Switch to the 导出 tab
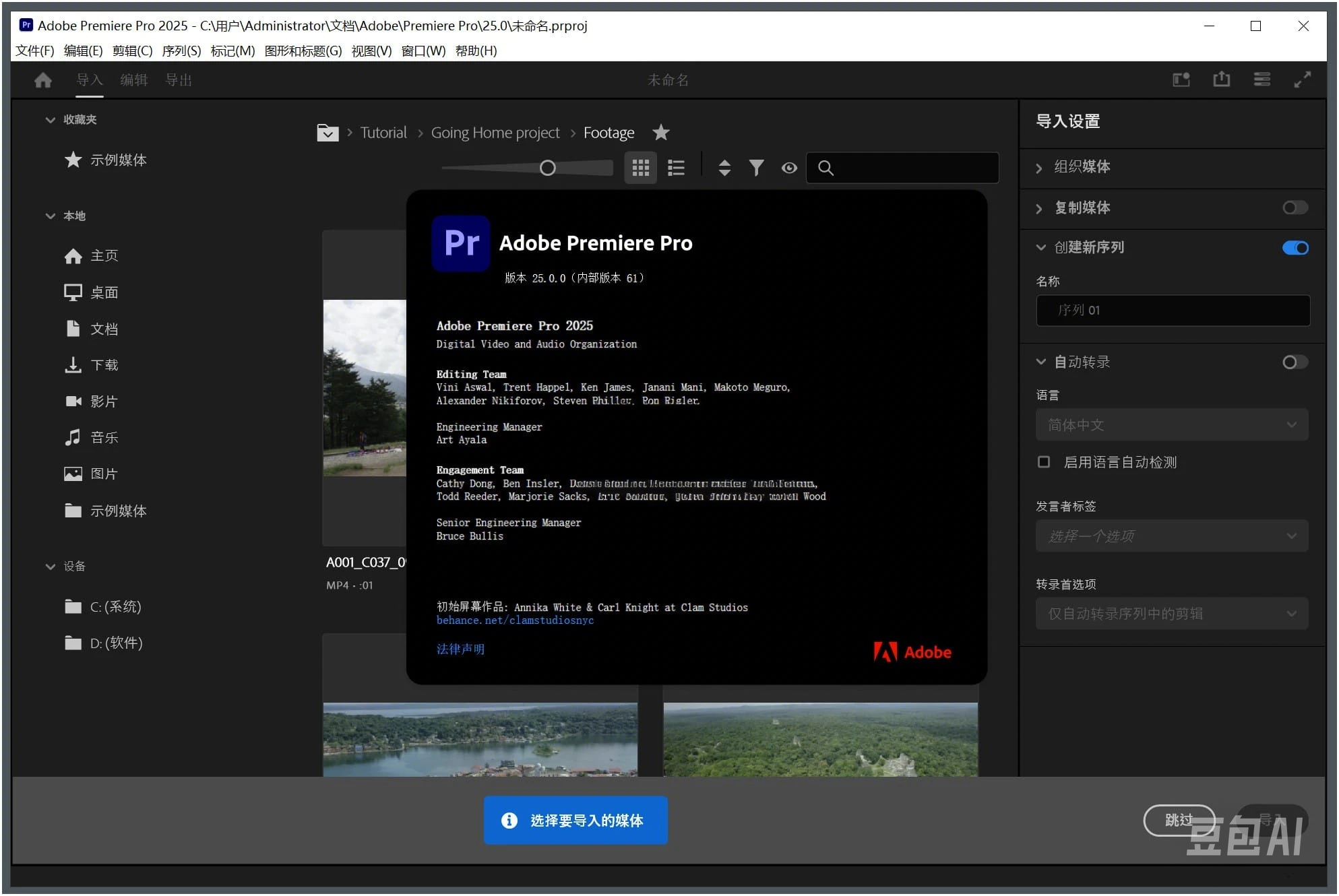The image size is (1339, 896). coord(179,80)
